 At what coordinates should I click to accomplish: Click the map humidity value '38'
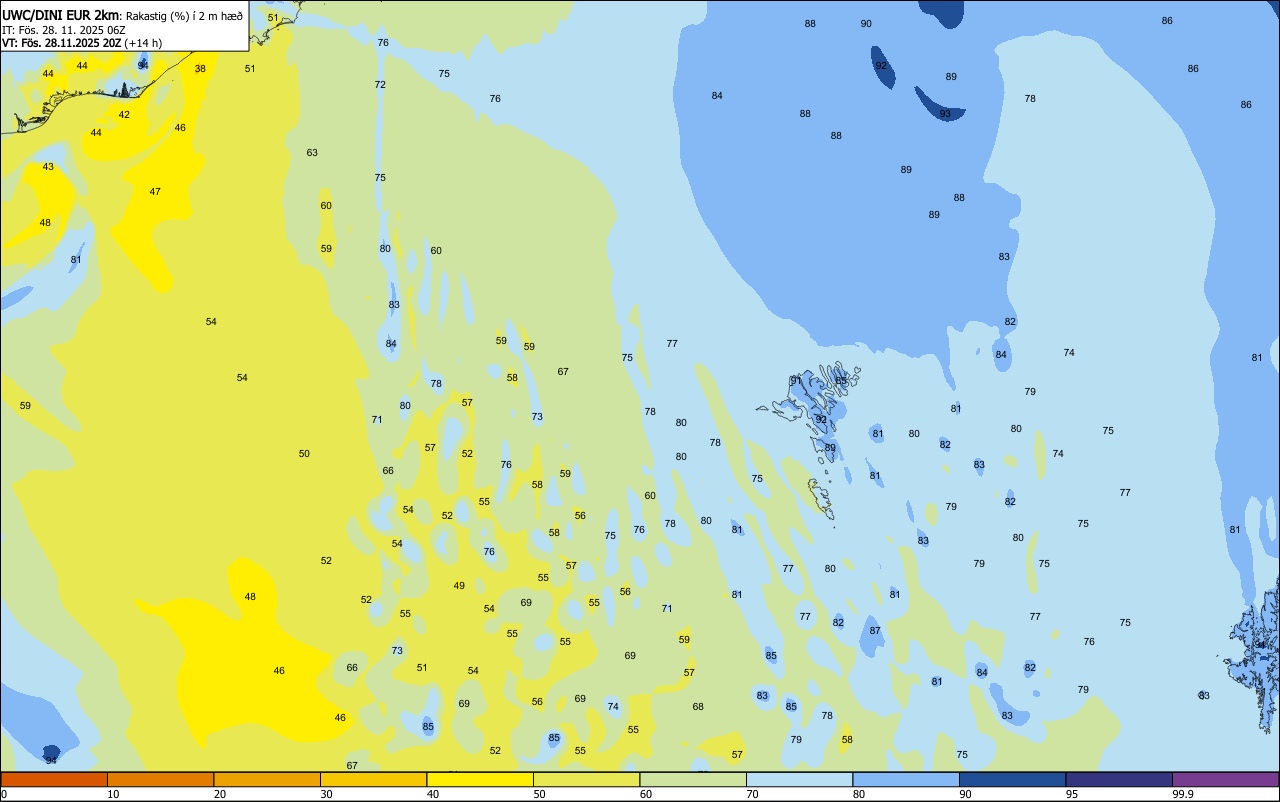(200, 69)
